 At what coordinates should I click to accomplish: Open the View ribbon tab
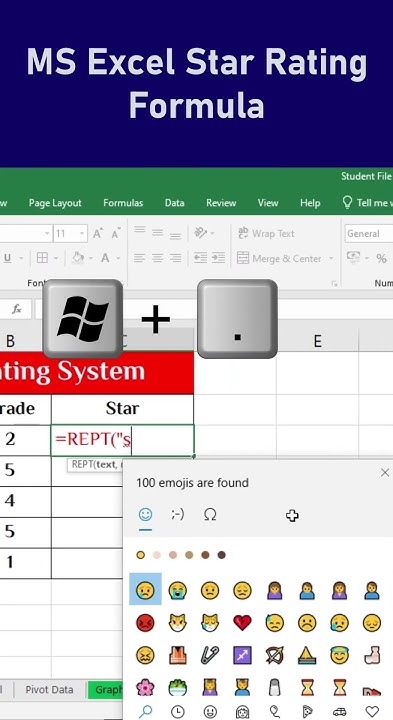268,203
